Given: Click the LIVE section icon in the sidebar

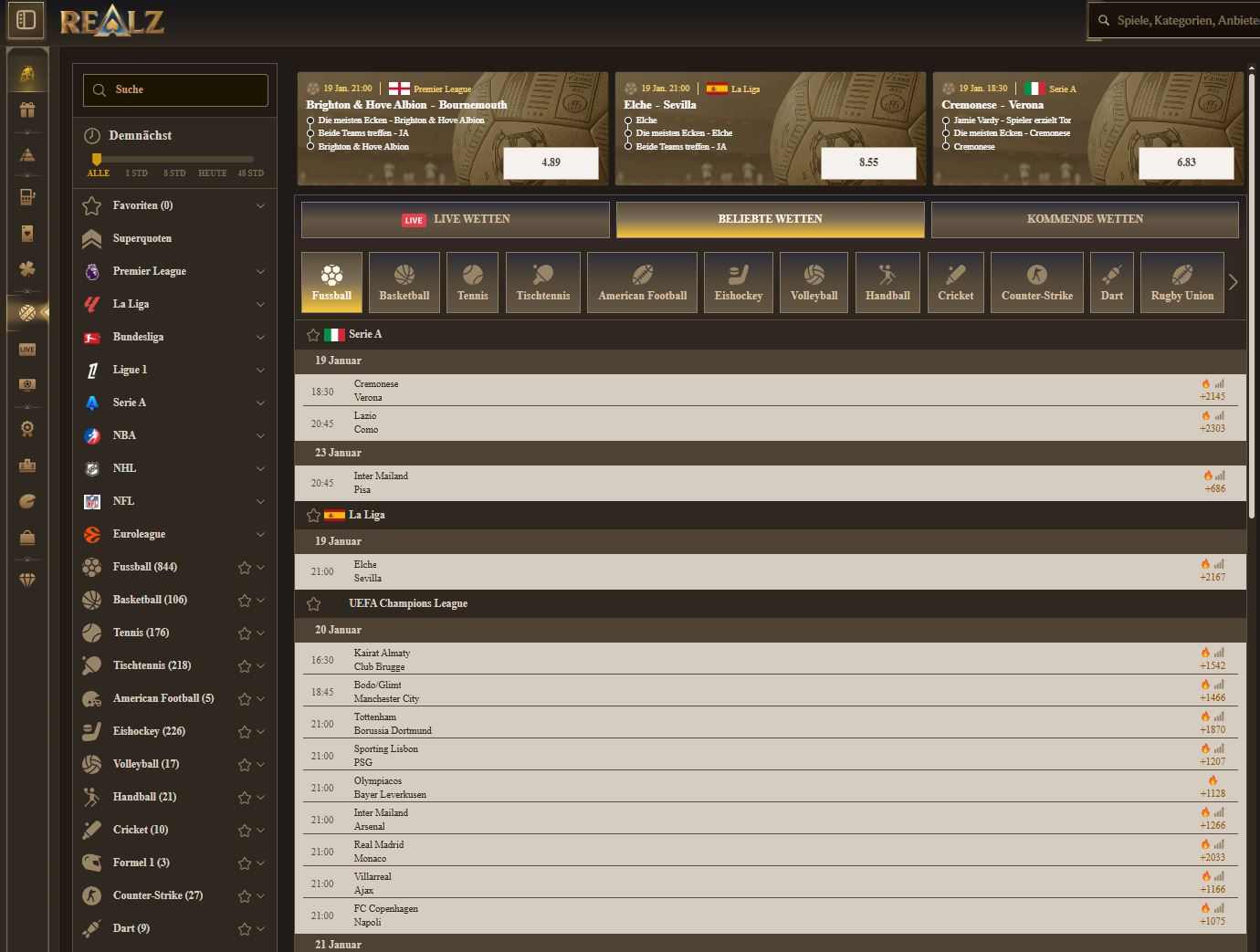Looking at the screenshot, I should point(27,349).
